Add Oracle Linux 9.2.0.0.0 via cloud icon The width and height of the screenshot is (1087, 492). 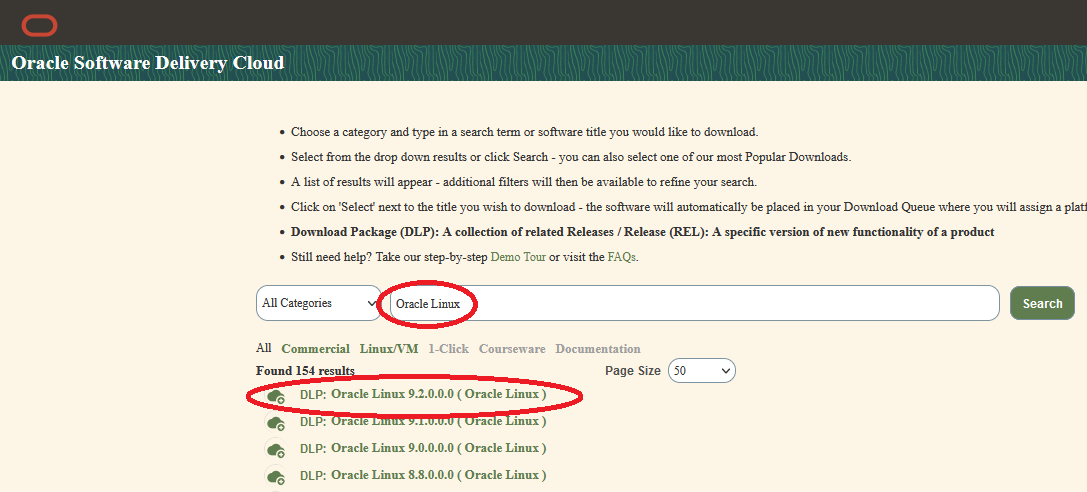(277, 396)
